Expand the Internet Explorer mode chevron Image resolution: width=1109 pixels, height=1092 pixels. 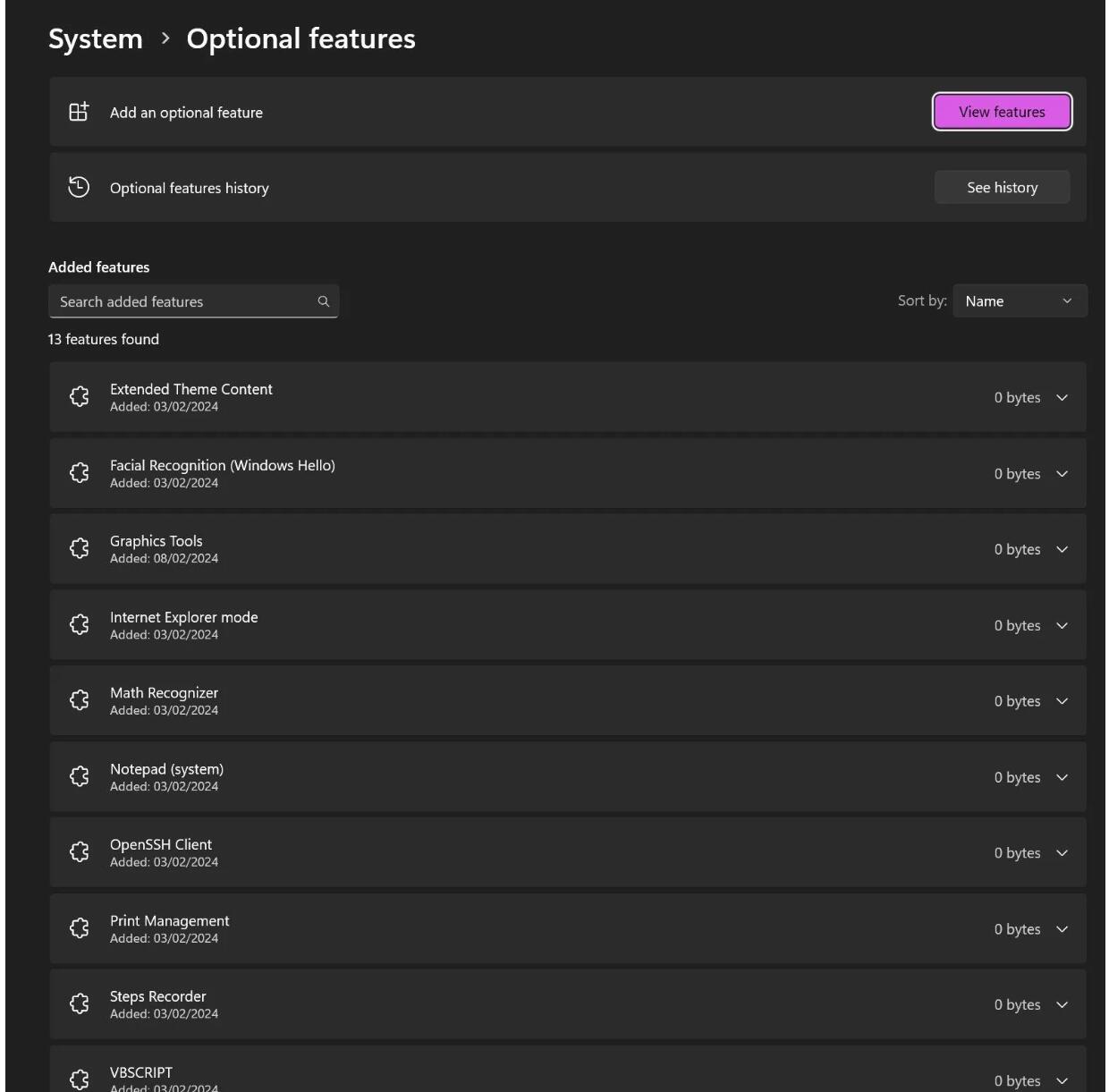pyautogui.click(x=1062, y=626)
